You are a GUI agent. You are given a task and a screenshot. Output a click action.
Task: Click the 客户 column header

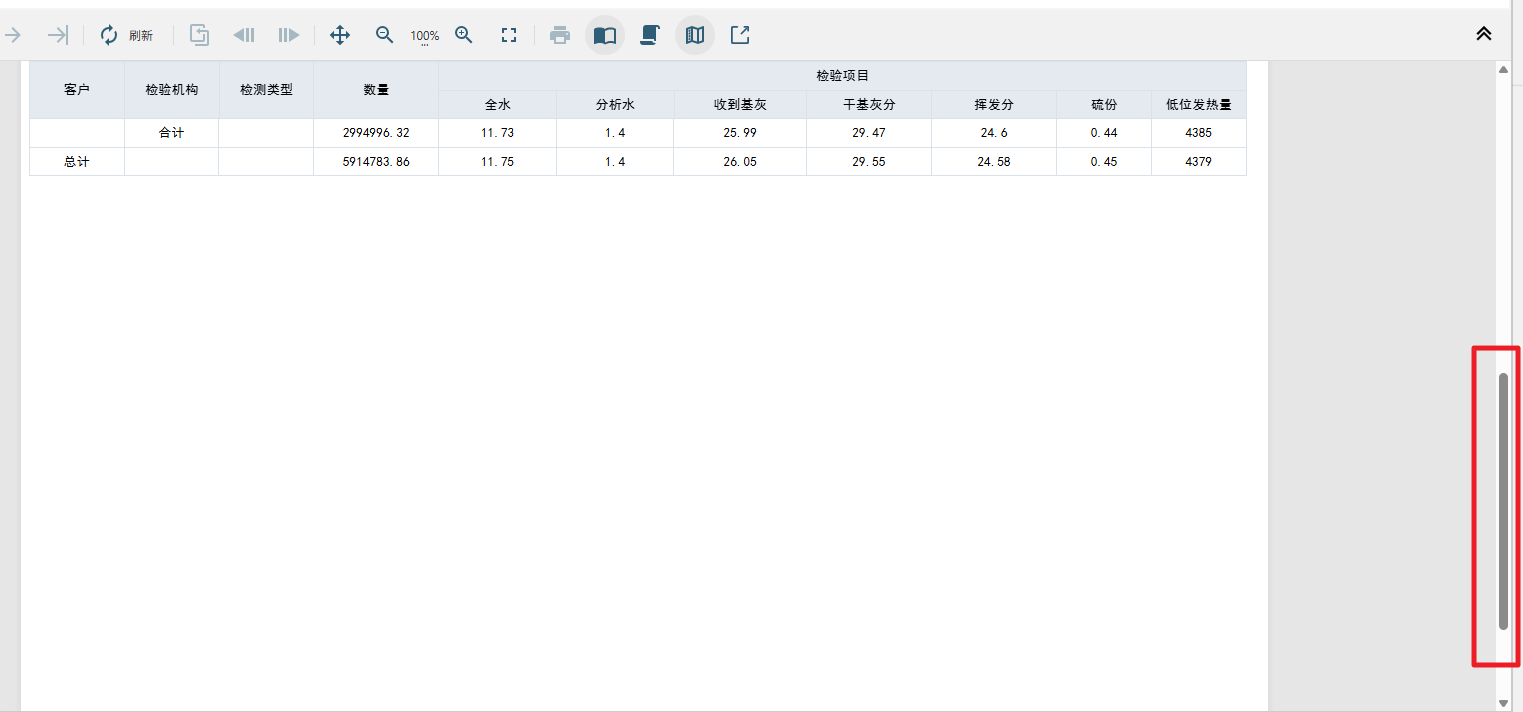coord(77,90)
